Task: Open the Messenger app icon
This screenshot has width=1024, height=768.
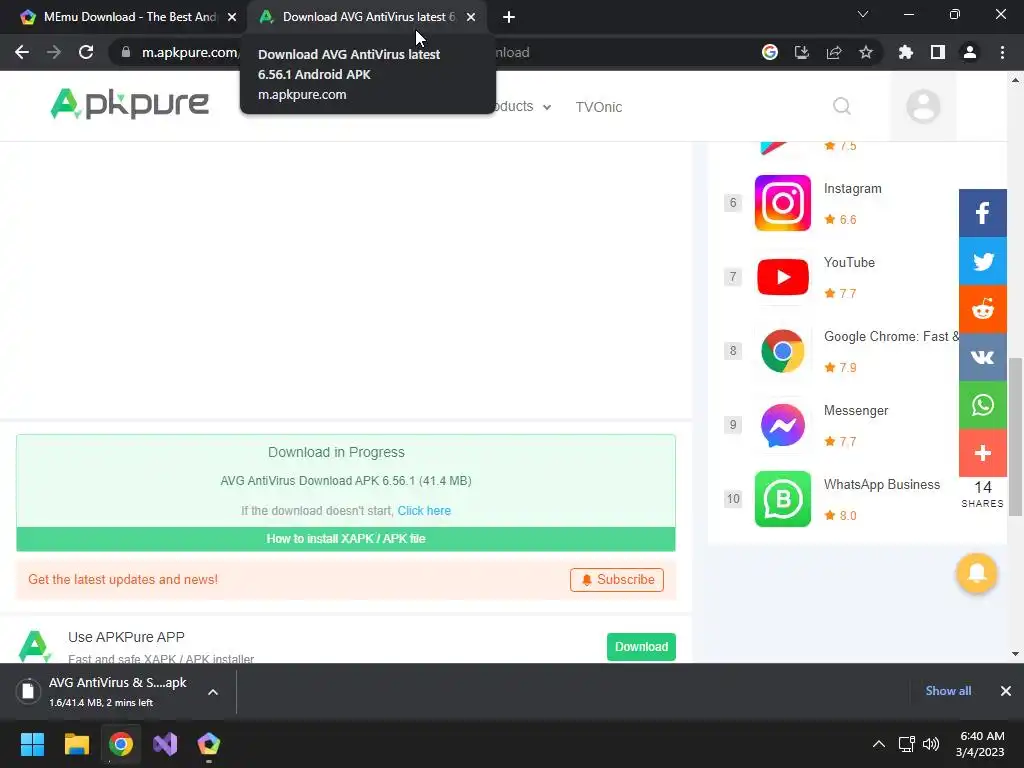Action: pos(782,425)
